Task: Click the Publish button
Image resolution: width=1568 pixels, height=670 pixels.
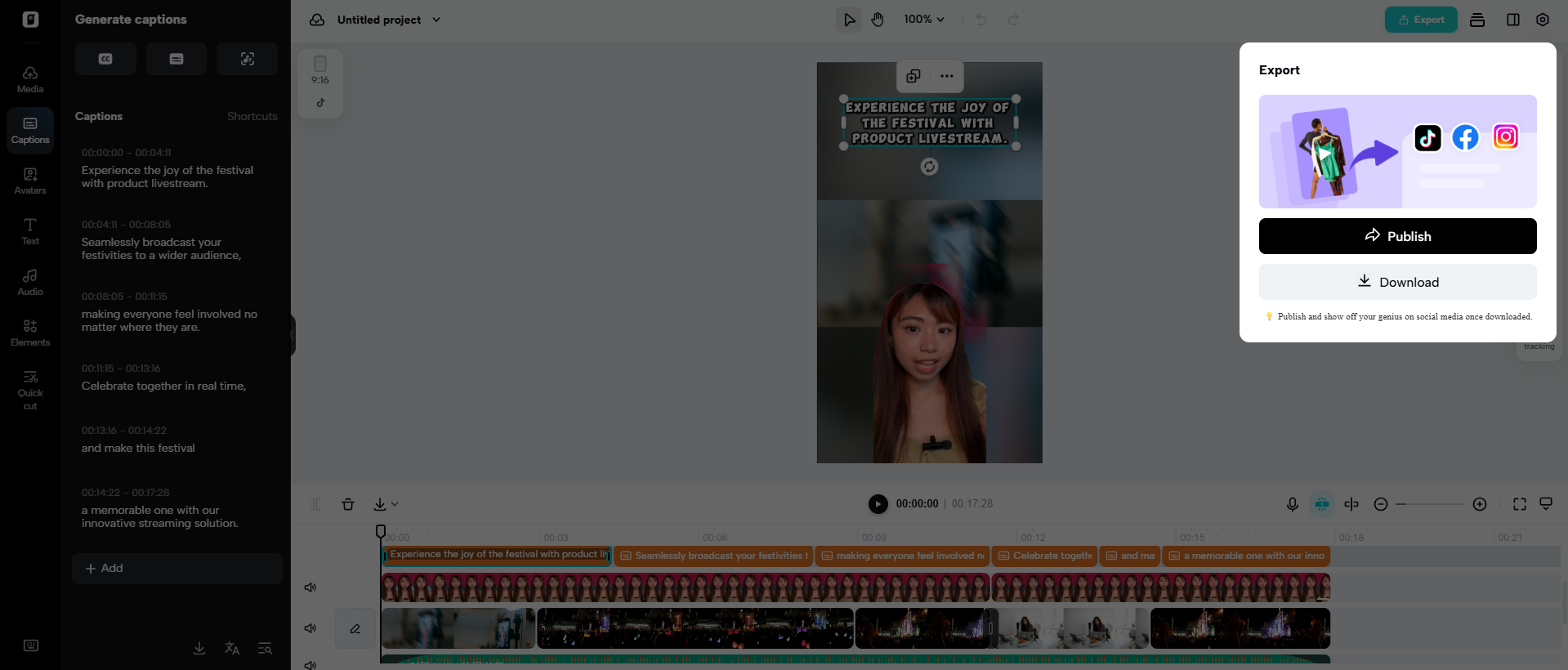Action: click(x=1397, y=236)
